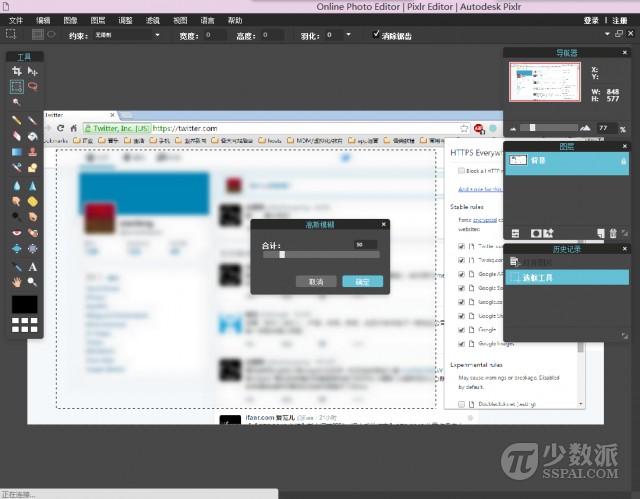Select the Type text tool
The image size is (640, 499).
(32, 267)
